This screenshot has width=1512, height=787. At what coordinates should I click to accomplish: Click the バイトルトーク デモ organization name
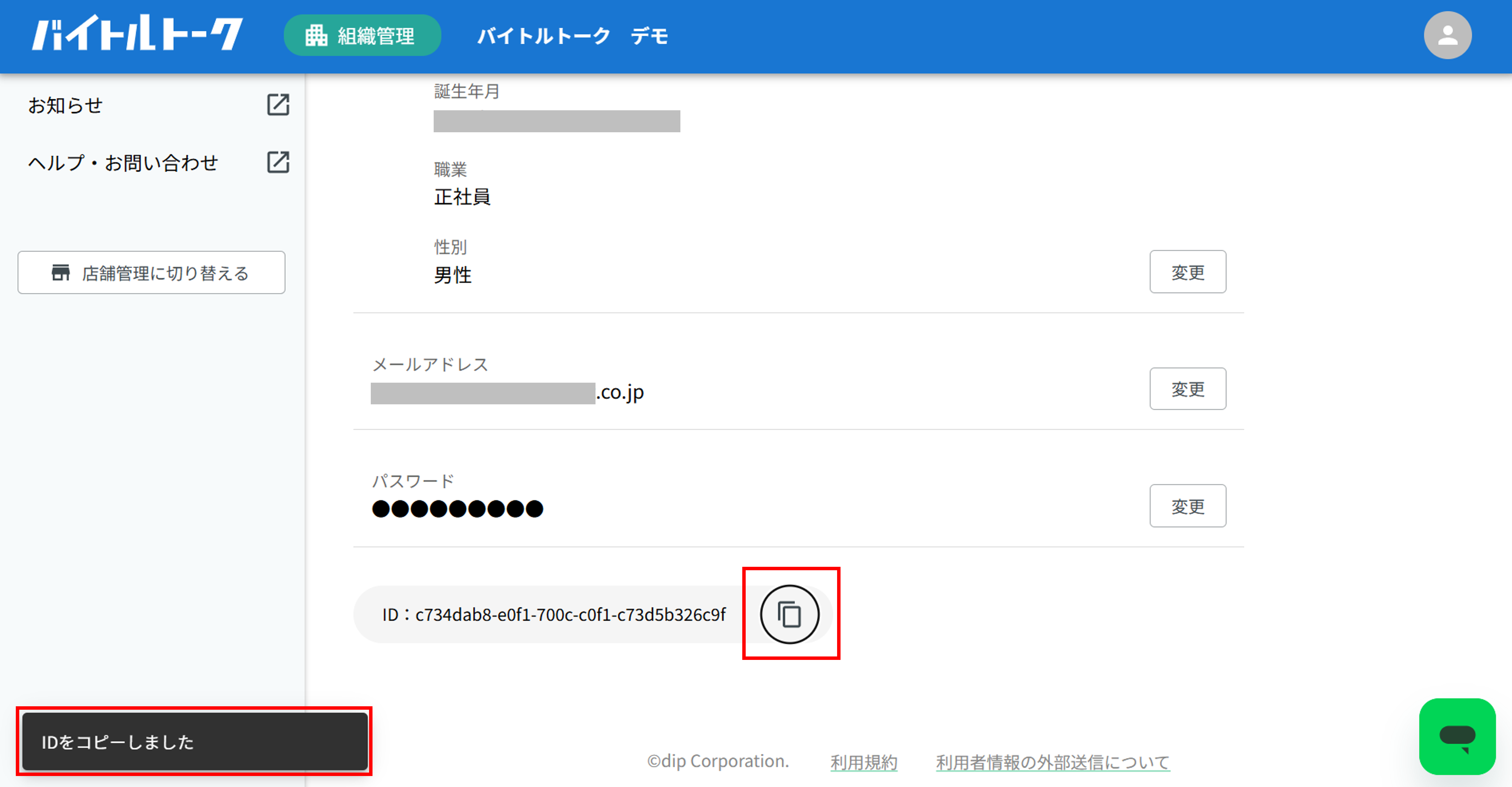[573, 36]
